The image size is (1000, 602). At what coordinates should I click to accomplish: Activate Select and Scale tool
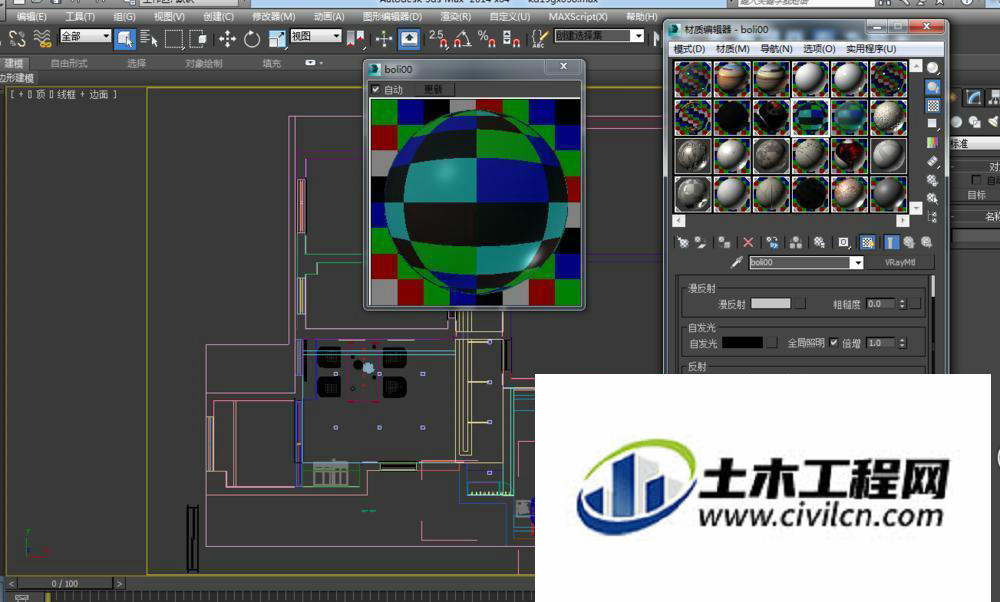click(x=277, y=39)
